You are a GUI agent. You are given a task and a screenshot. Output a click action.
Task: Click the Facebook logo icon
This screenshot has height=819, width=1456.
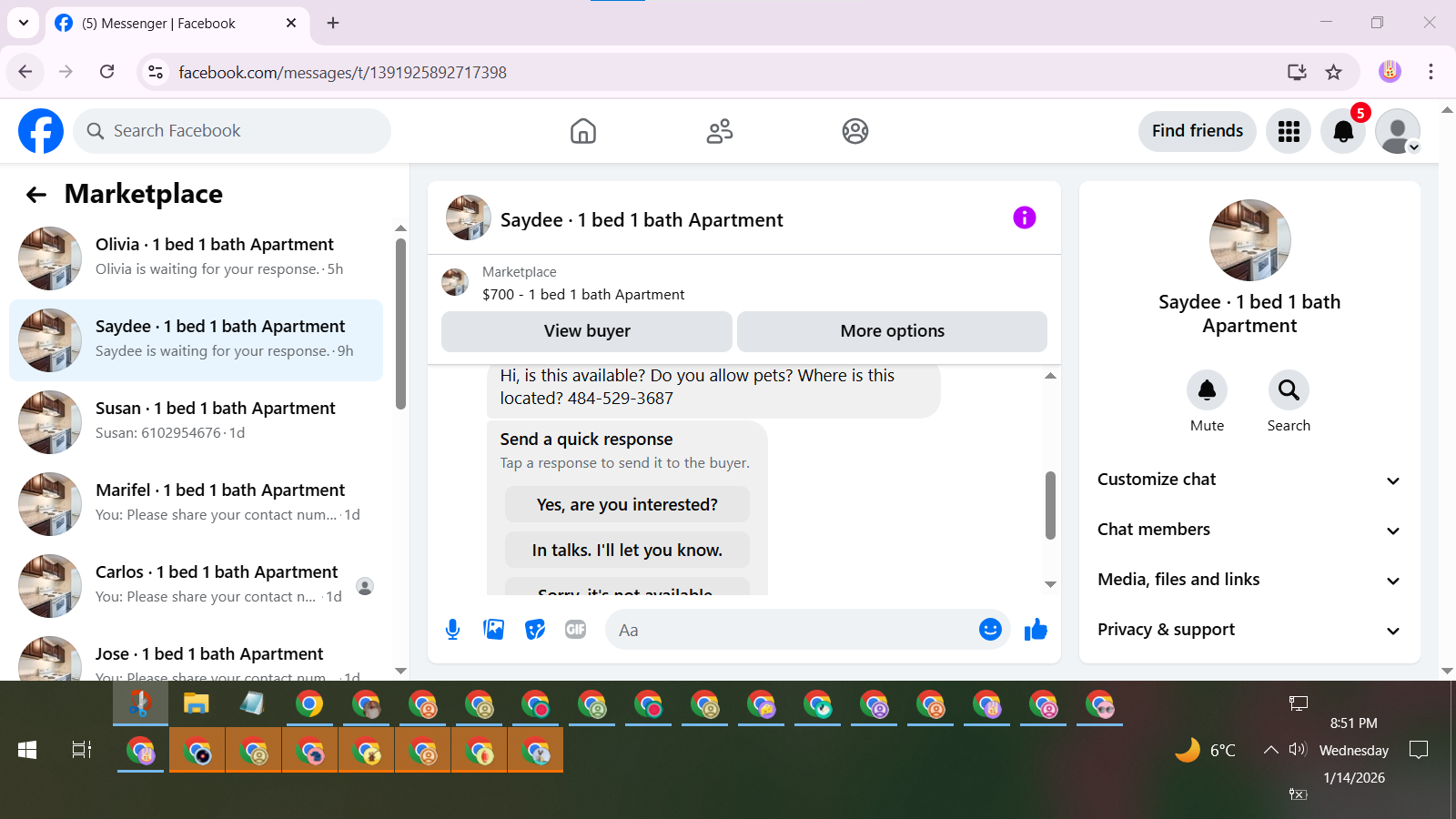41,131
